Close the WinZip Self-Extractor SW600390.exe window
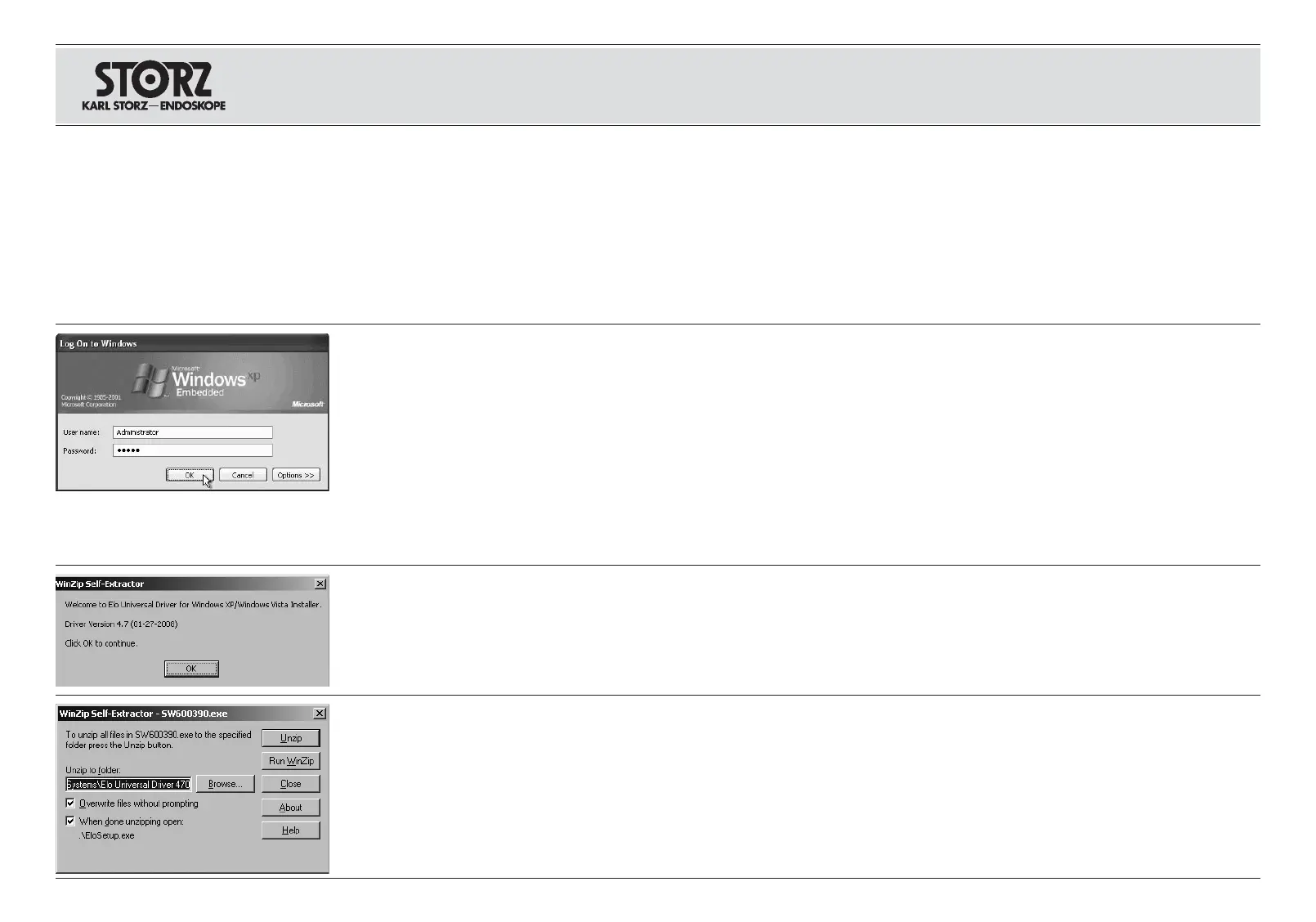 coord(320,714)
